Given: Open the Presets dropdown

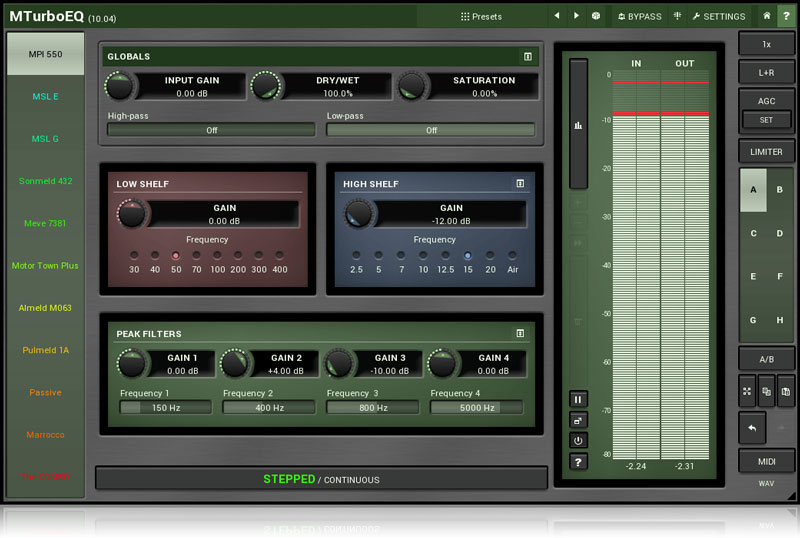Looking at the screenshot, I should [481, 16].
